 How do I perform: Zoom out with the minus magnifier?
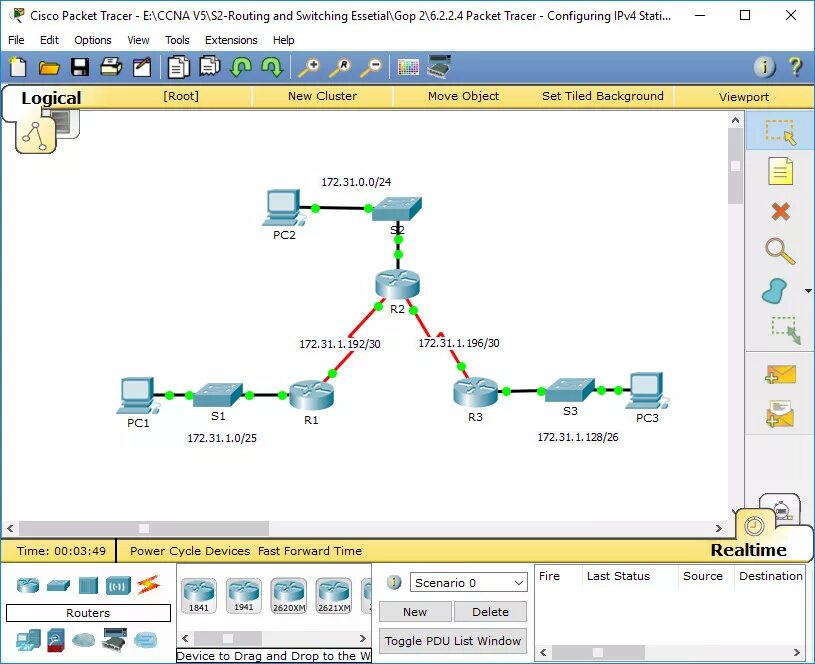[371, 68]
